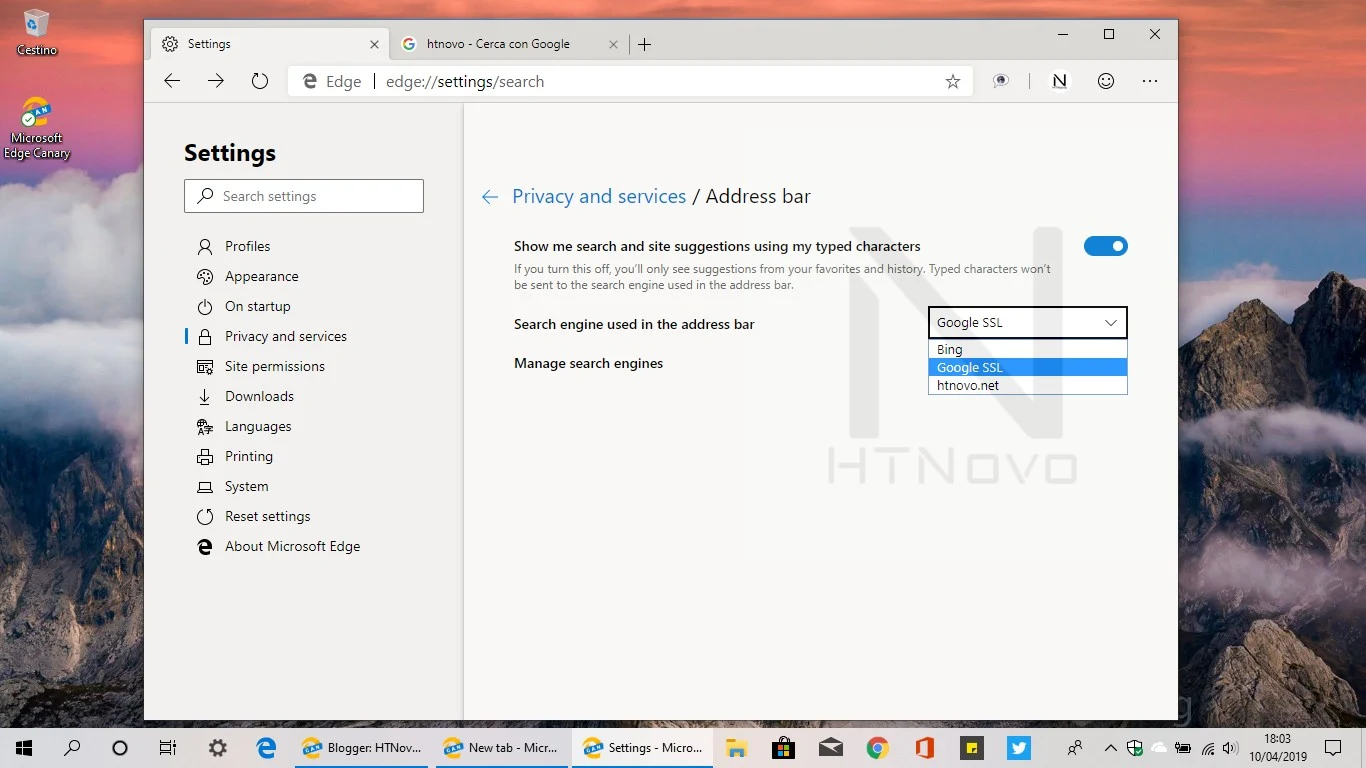Open the Settings and more ellipsis menu
The height and width of the screenshot is (768, 1366).
click(x=1150, y=81)
